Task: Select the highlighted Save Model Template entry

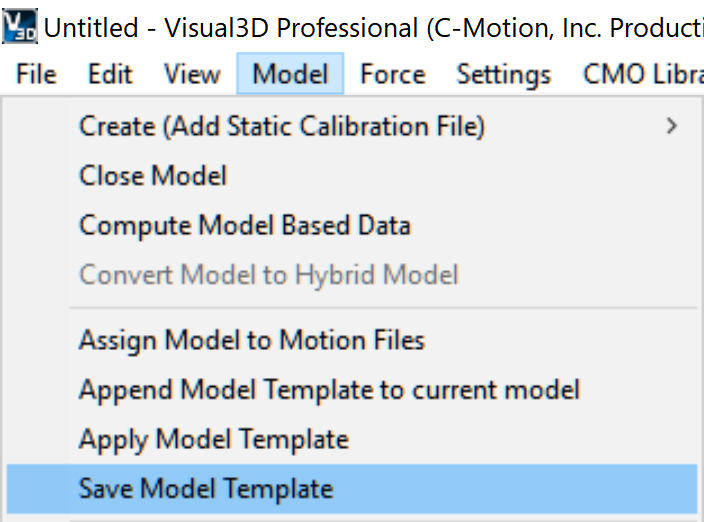Action: click(352, 489)
